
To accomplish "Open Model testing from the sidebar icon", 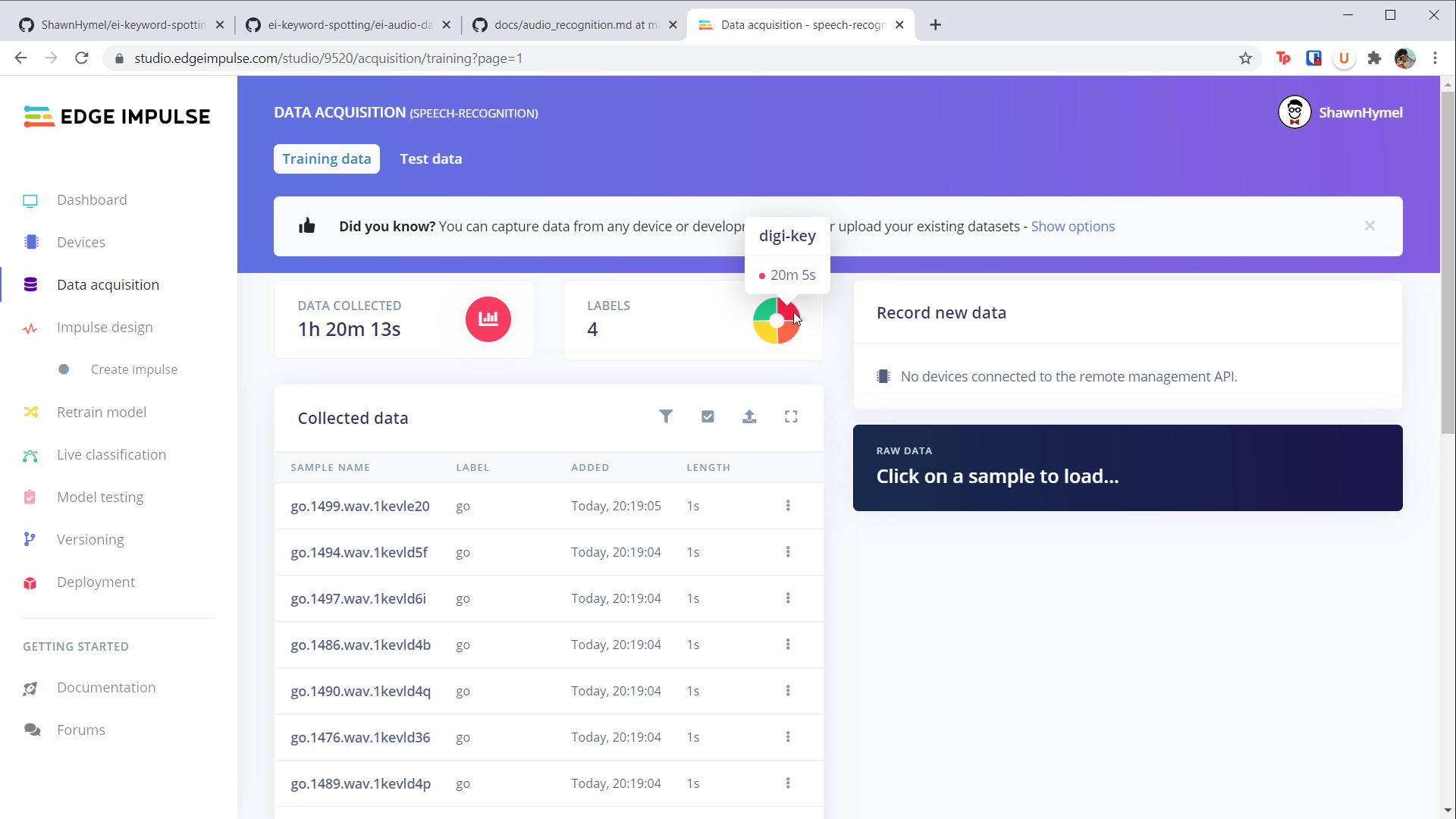I will tap(30, 497).
